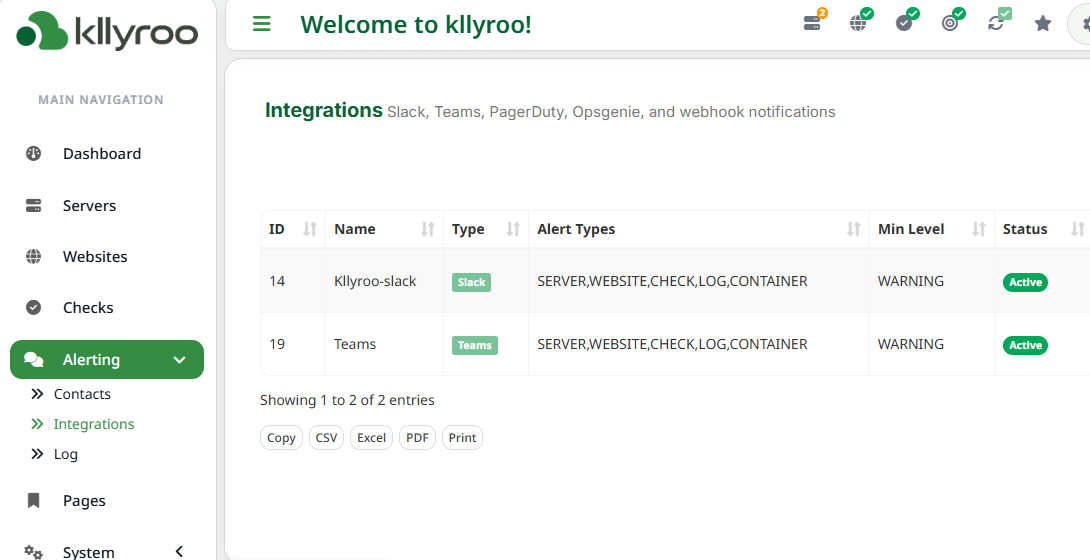Click the star favorites icon
1090x560 pixels.
click(x=1043, y=24)
